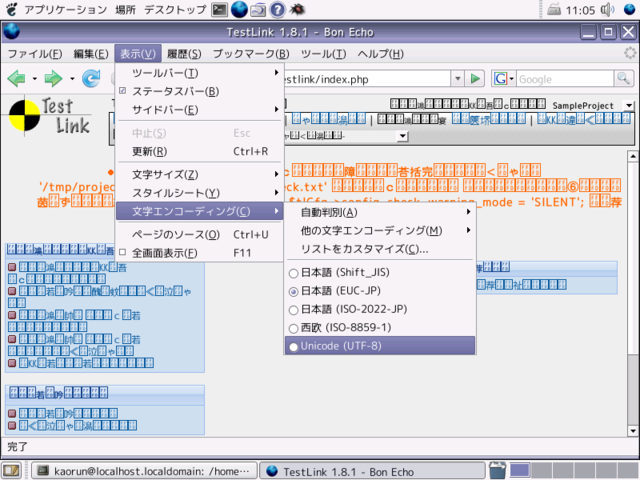
Task: Switch to the second workspace
Action: (x=541, y=471)
